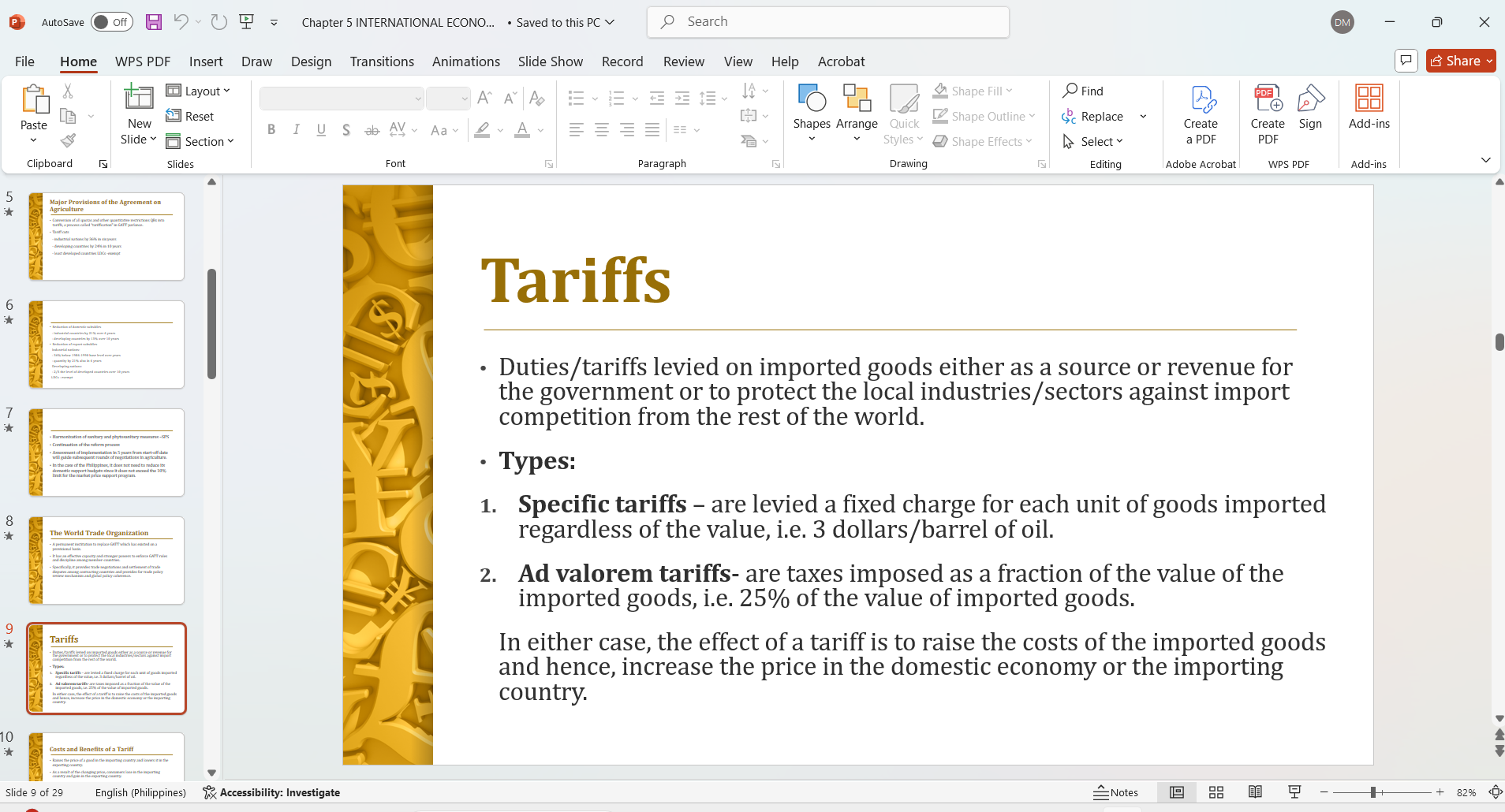The height and width of the screenshot is (812, 1505).
Task: Open the font size combo box
Action: tap(448, 98)
